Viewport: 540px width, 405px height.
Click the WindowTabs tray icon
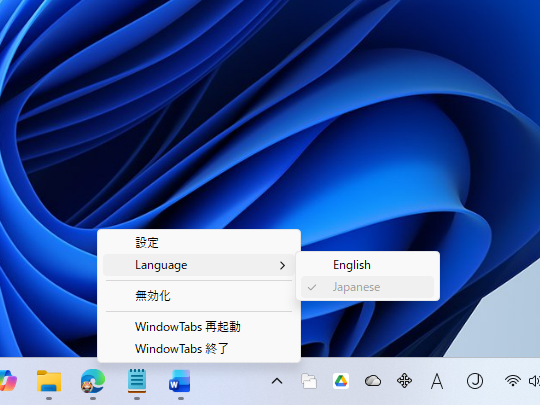[x=309, y=381]
